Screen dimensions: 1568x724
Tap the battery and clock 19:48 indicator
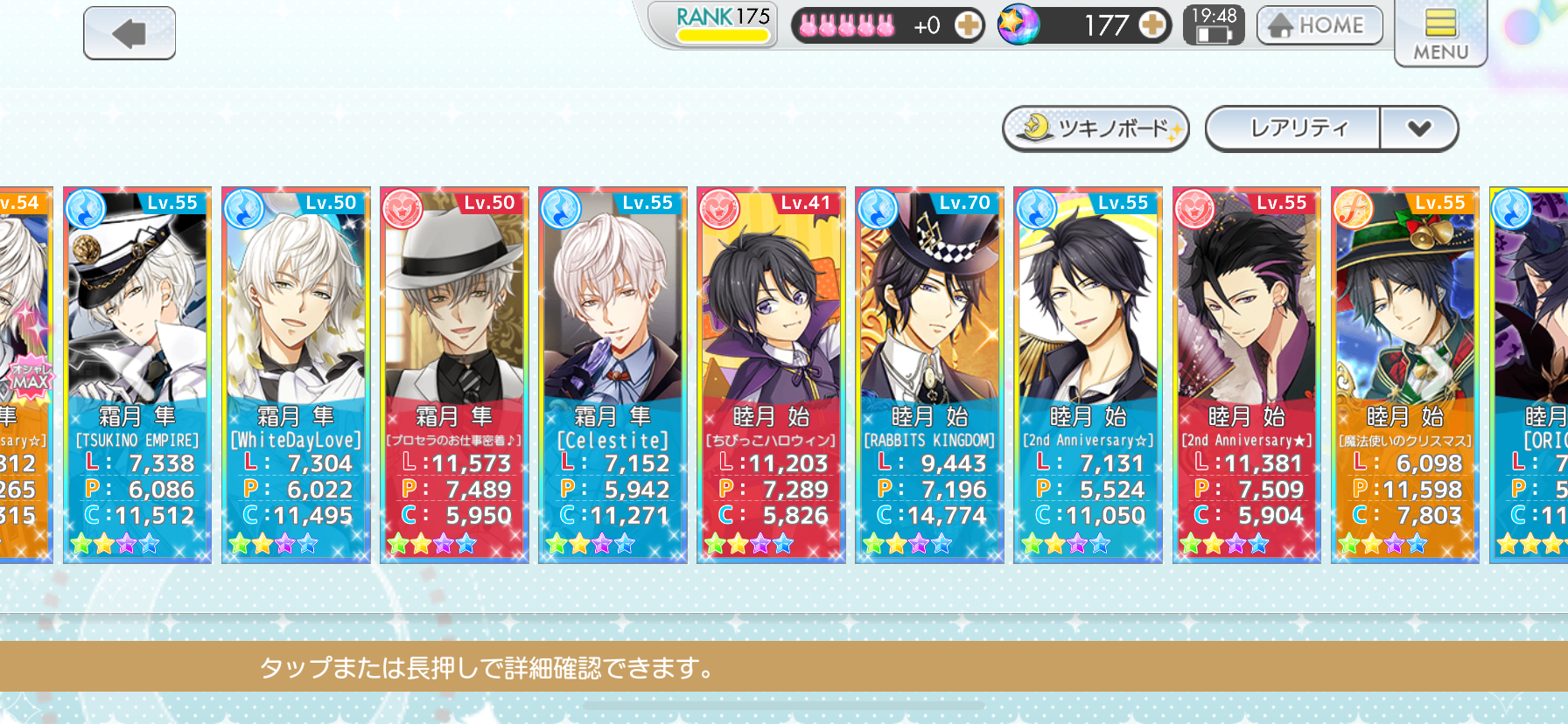pyautogui.click(x=1214, y=25)
